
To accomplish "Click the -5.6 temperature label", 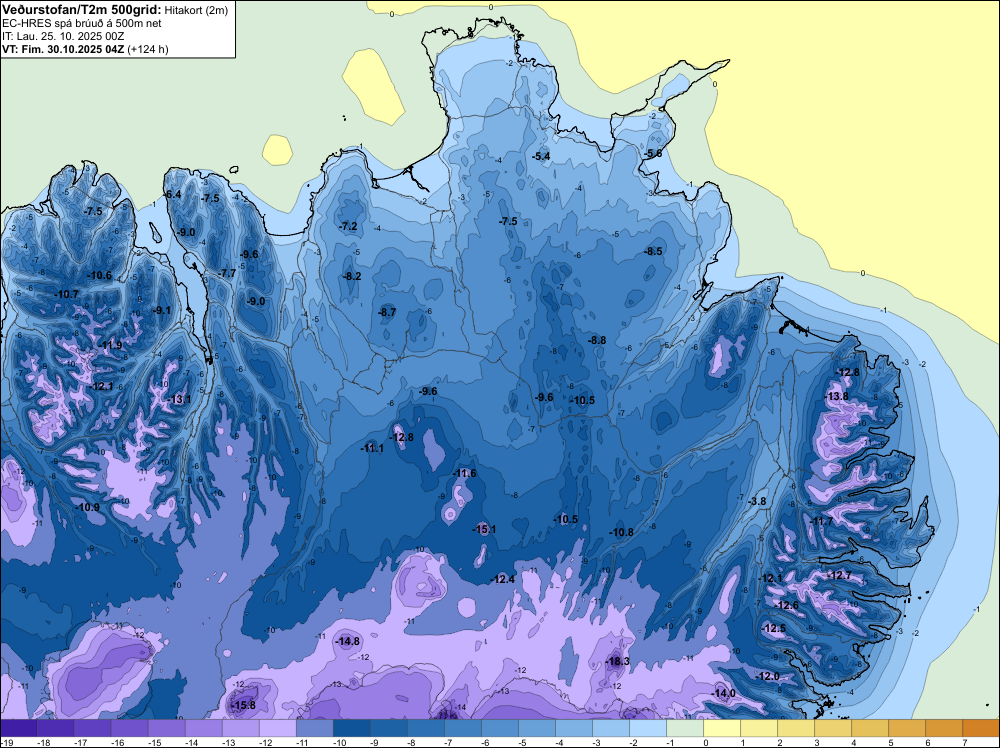I will point(653,154).
